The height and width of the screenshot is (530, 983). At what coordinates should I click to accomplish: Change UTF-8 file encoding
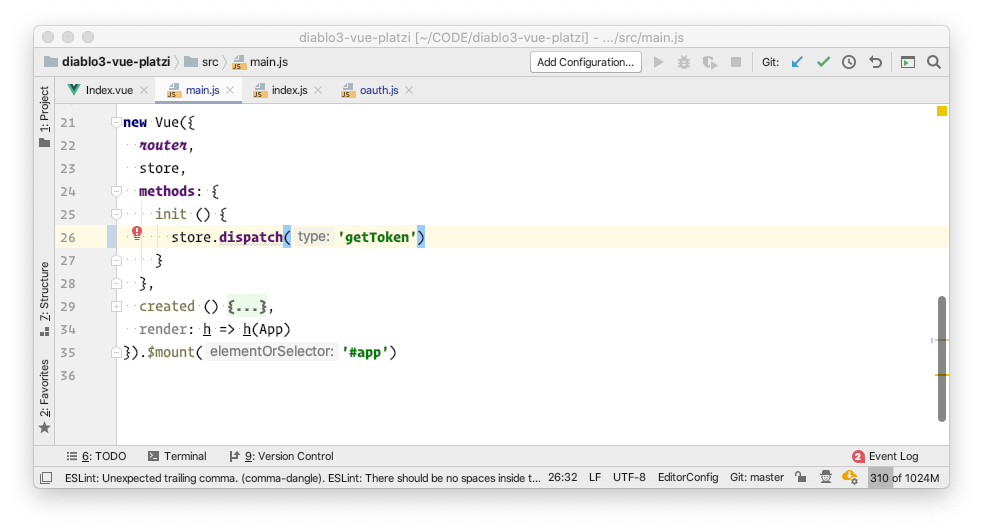[x=629, y=477]
